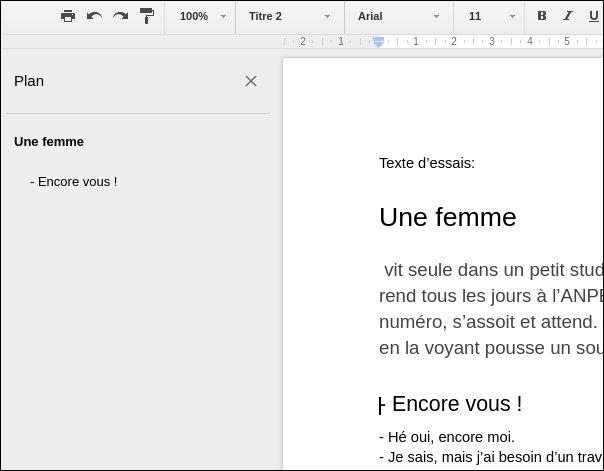
Task: Toggle italic formatting
Action: 567,16
